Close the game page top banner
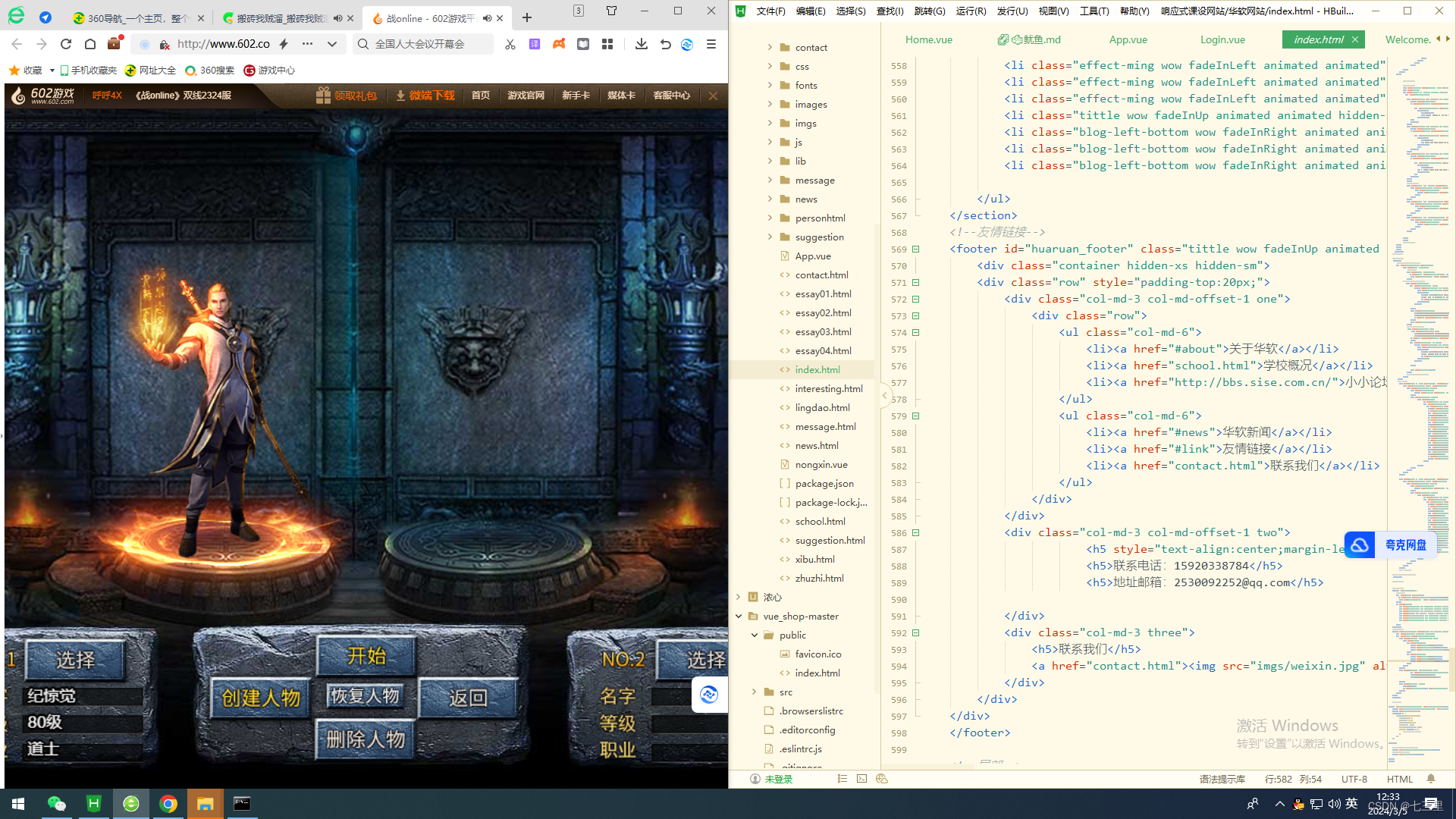1456x819 pixels. click(713, 96)
